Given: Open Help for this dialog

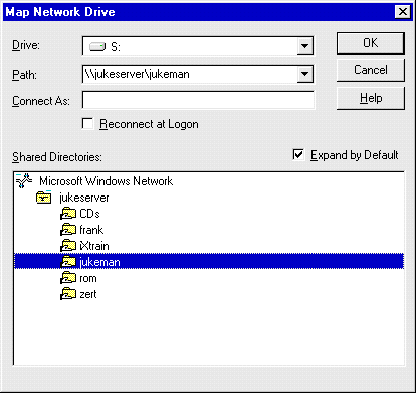Looking at the screenshot, I should point(371,98).
